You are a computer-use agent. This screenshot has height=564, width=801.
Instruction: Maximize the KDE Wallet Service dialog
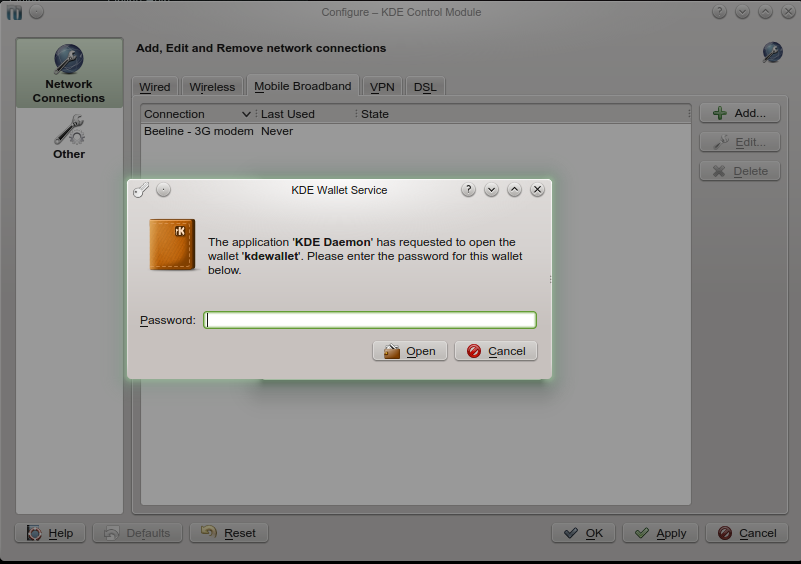click(x=514, y=190)
